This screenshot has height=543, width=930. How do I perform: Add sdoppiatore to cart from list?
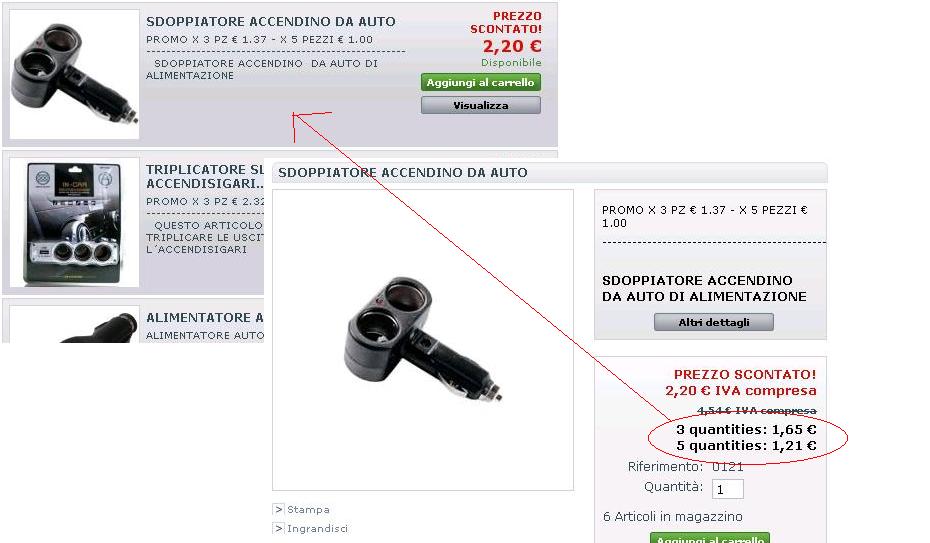coord(480,82)
